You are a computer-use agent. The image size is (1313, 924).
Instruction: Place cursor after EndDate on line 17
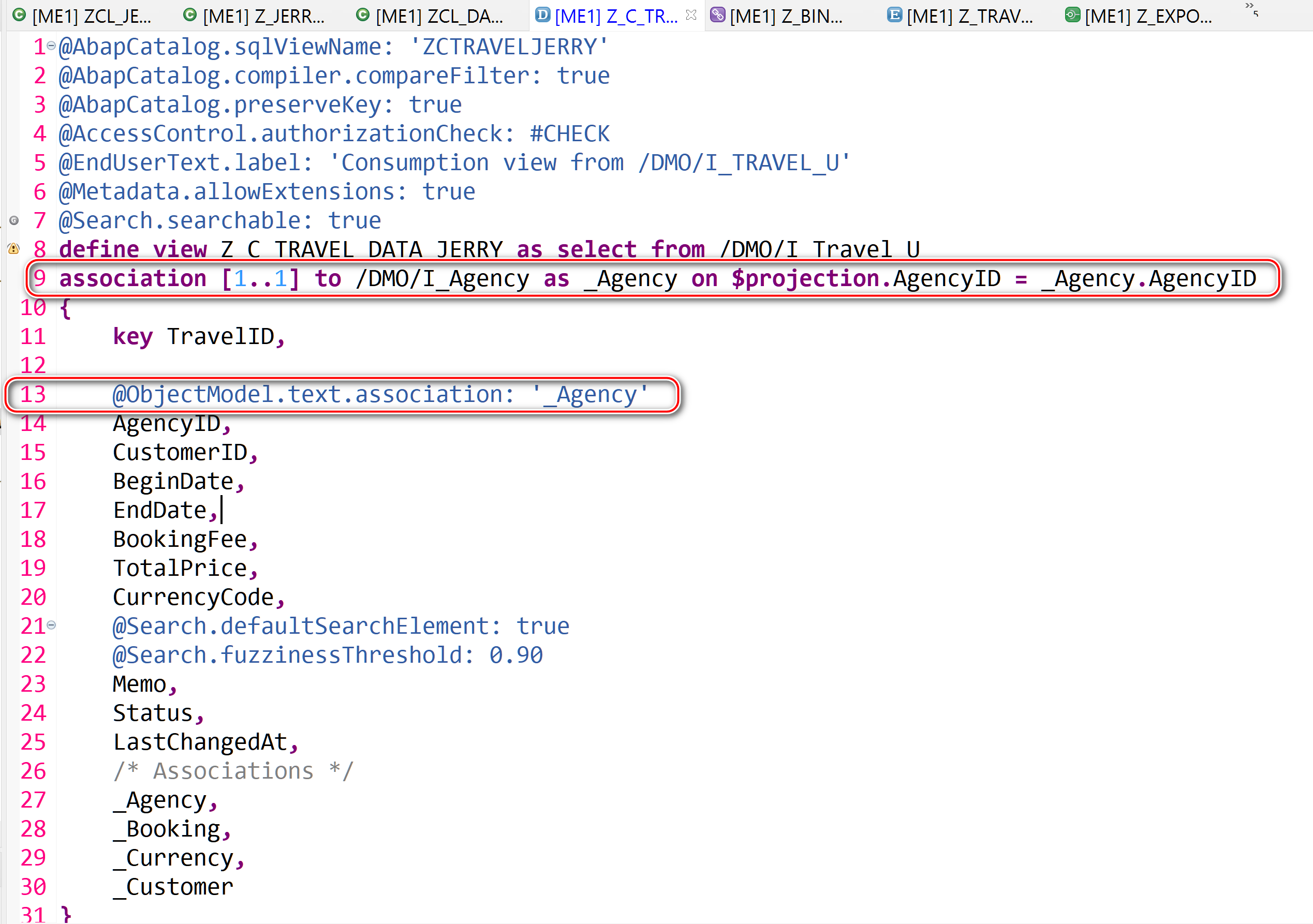pos(219,509)
